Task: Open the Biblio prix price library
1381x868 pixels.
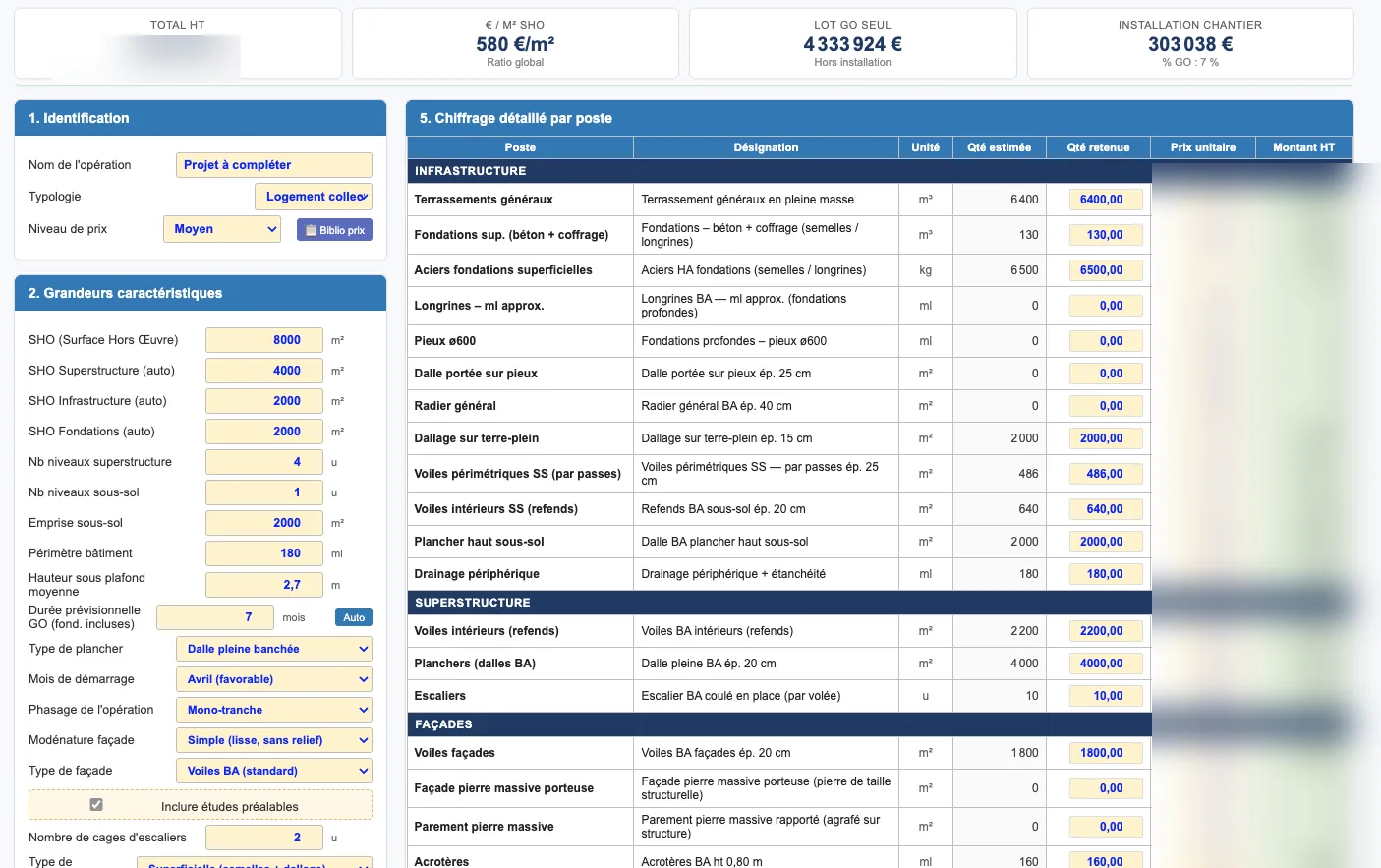Action: tap(334, 230)
